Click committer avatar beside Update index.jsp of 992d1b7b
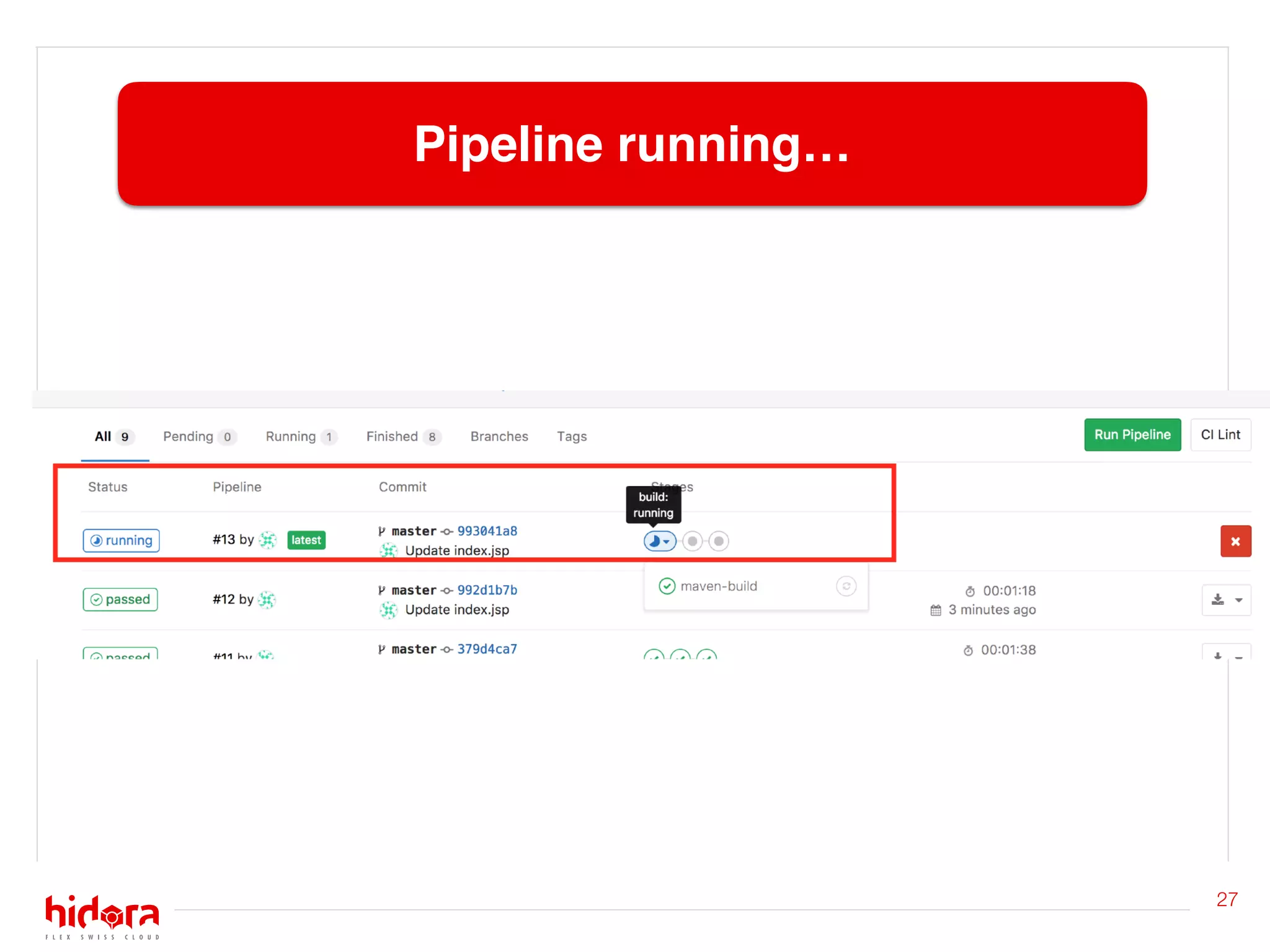The image size is (1270, 952). [x=389, y=610]
